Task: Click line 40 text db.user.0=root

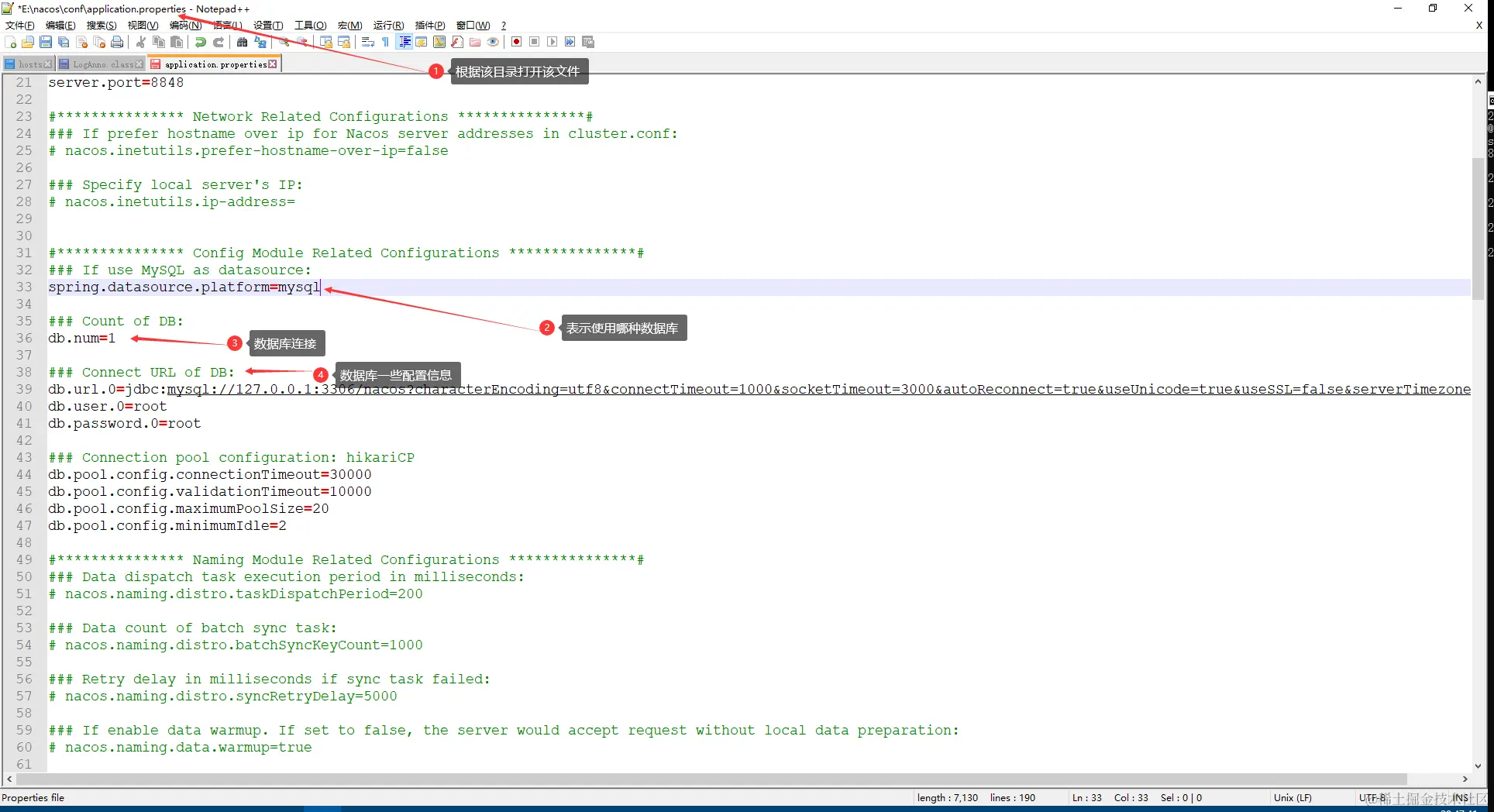Action: pos(108,406)
